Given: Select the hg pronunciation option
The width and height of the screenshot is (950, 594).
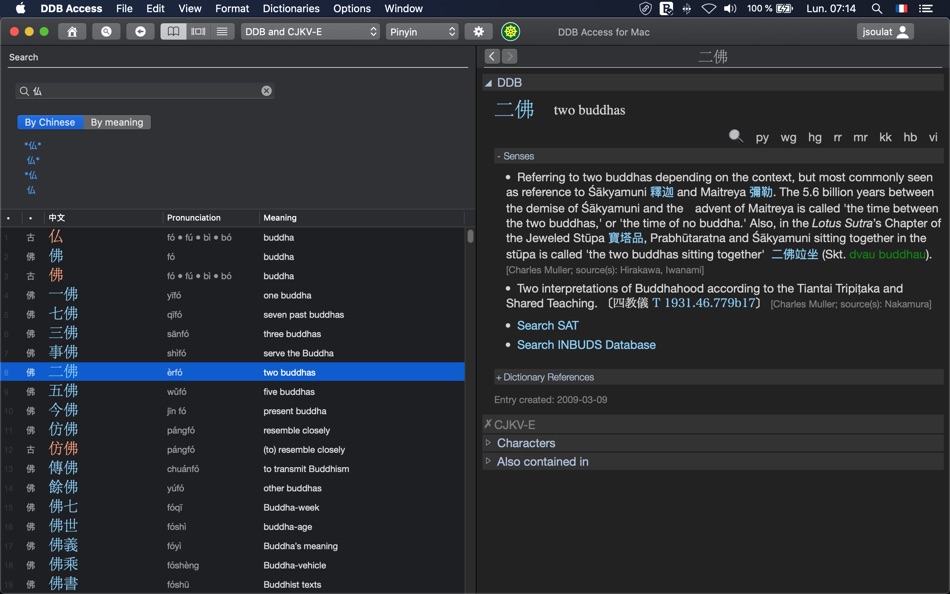Looking at the screenshot, I should (x=815, y=138).
